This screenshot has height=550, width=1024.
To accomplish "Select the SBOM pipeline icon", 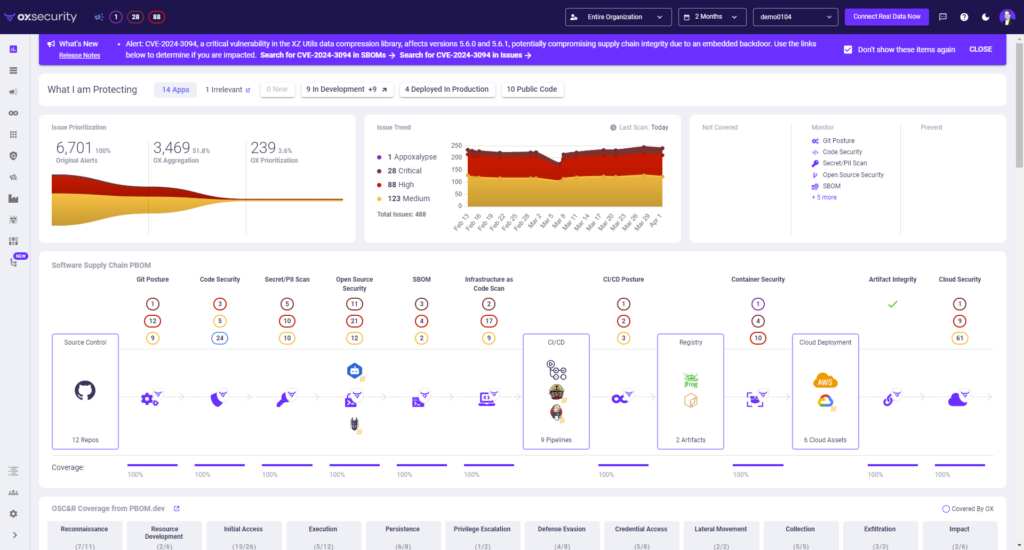I will (419, 398).
